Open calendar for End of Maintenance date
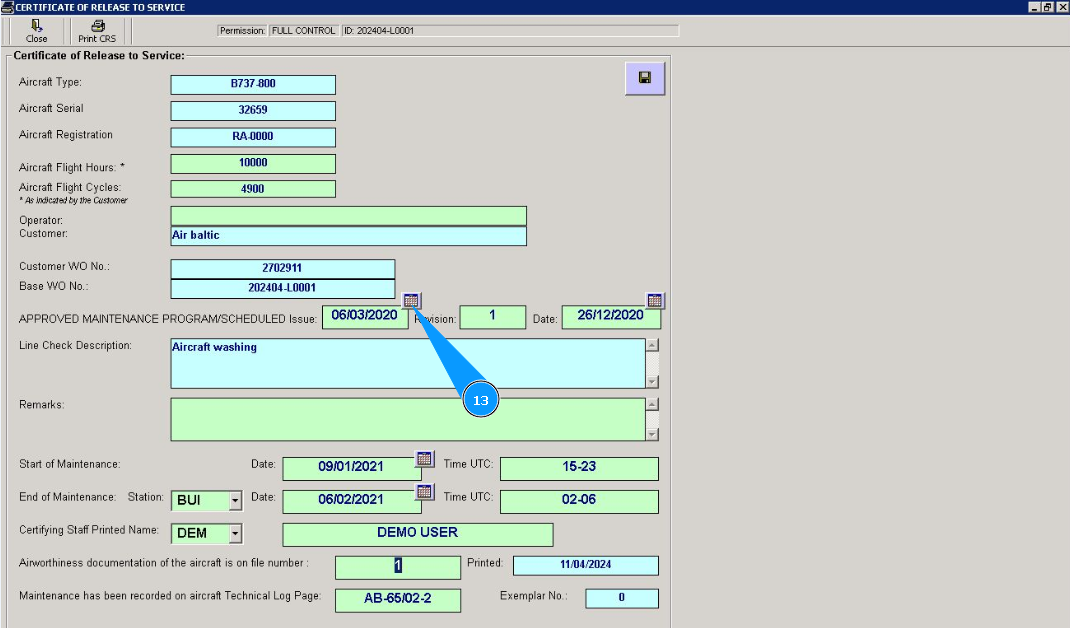1070x628 pixels. [425, 491]
